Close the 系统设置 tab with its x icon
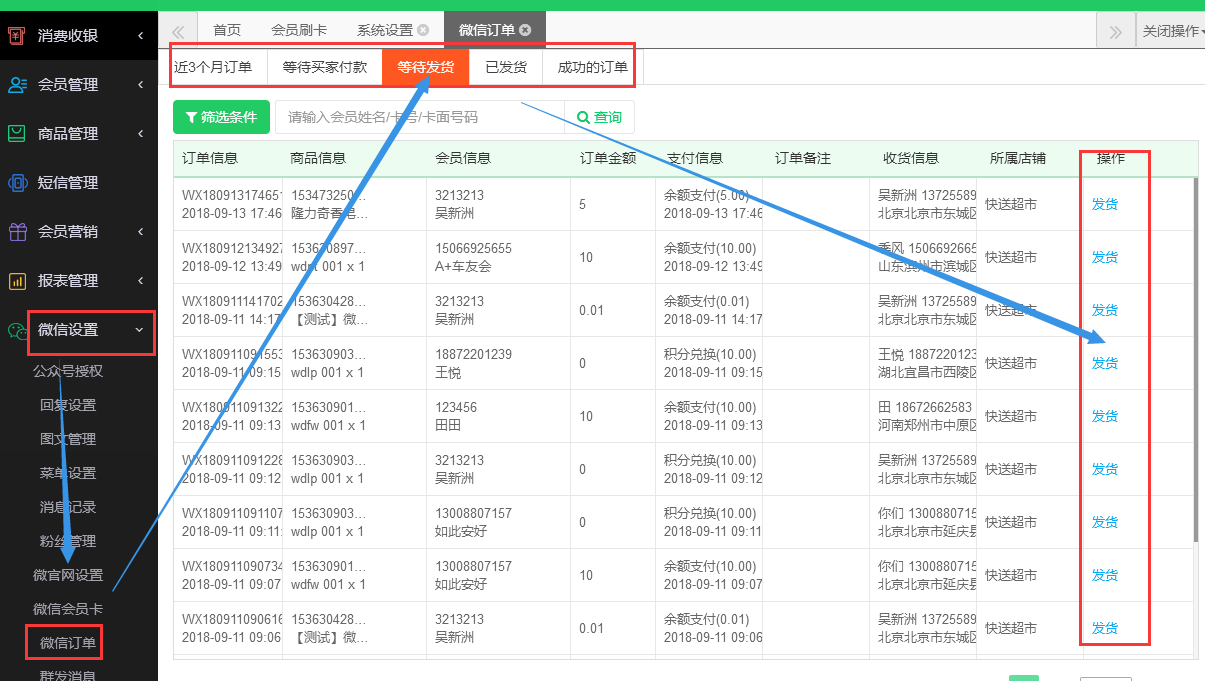The height and width of the screenshot is (681, 1205). [x=423, y=30]
